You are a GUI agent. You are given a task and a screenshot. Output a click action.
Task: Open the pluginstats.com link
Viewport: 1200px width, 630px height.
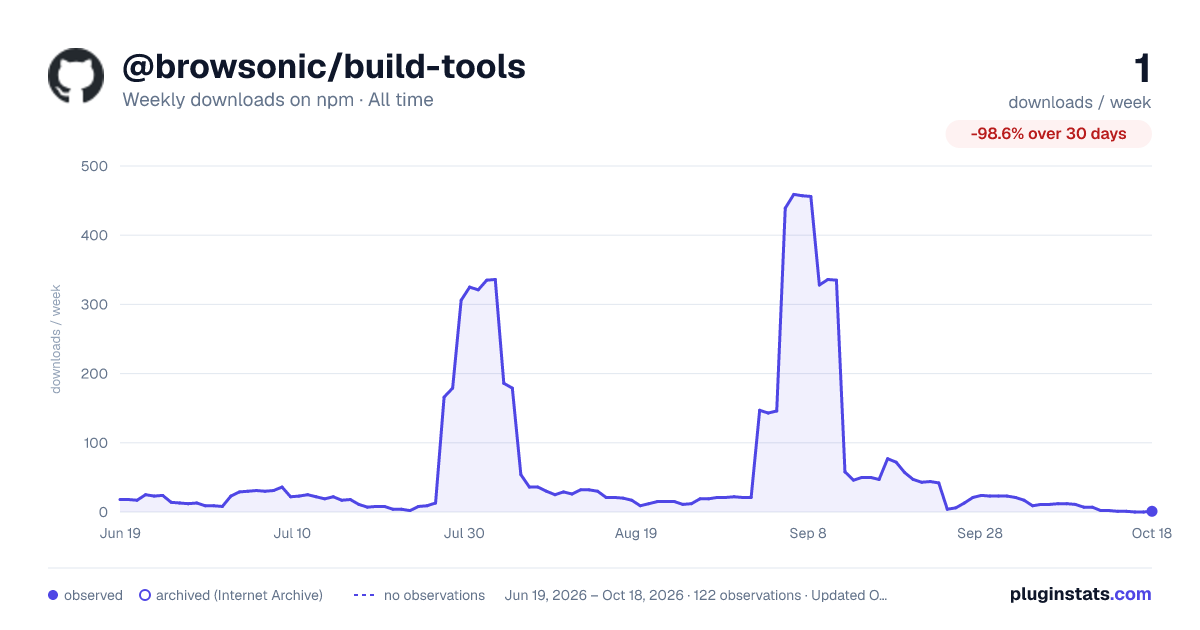pyautogui.click(x=1081, y=594)
